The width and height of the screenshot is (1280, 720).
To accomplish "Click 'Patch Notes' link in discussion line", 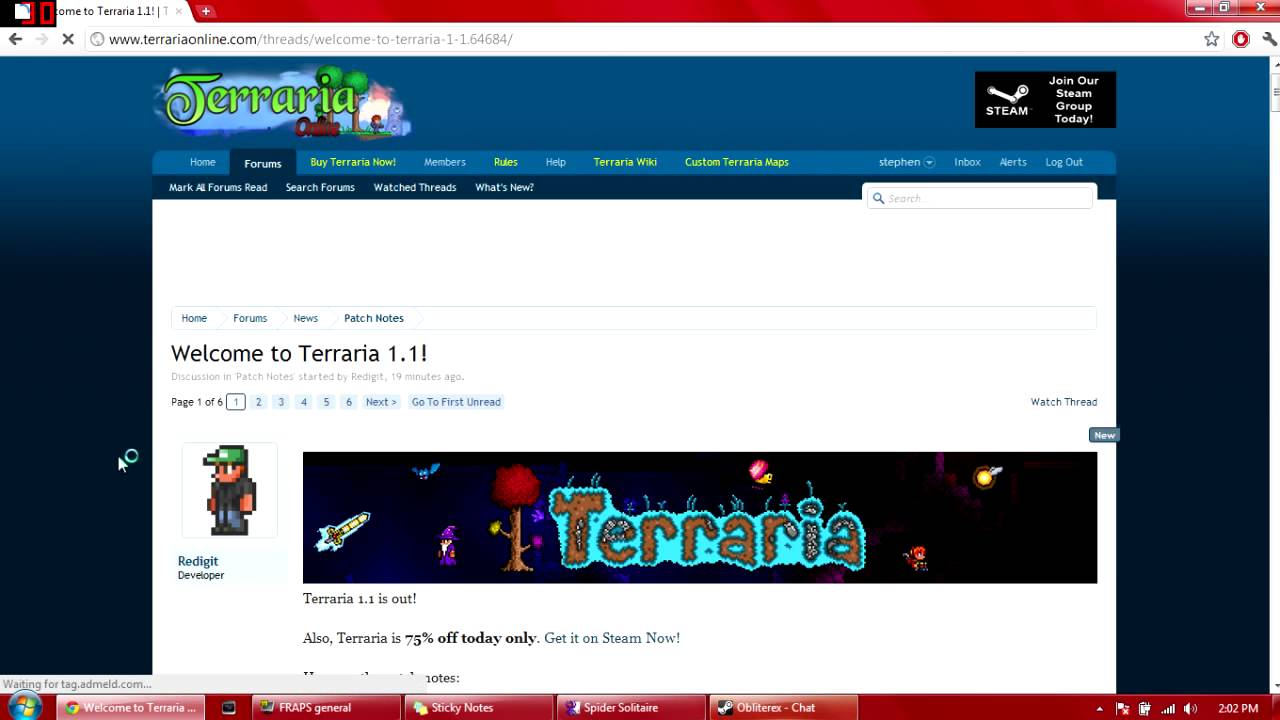I will (x=265, y=377).
